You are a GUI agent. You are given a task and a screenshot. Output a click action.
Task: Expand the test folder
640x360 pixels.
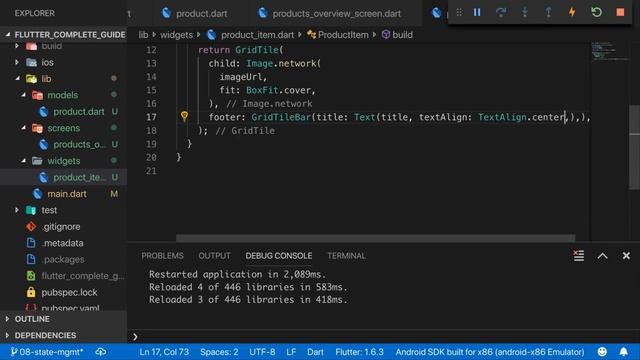coord(17,210)
